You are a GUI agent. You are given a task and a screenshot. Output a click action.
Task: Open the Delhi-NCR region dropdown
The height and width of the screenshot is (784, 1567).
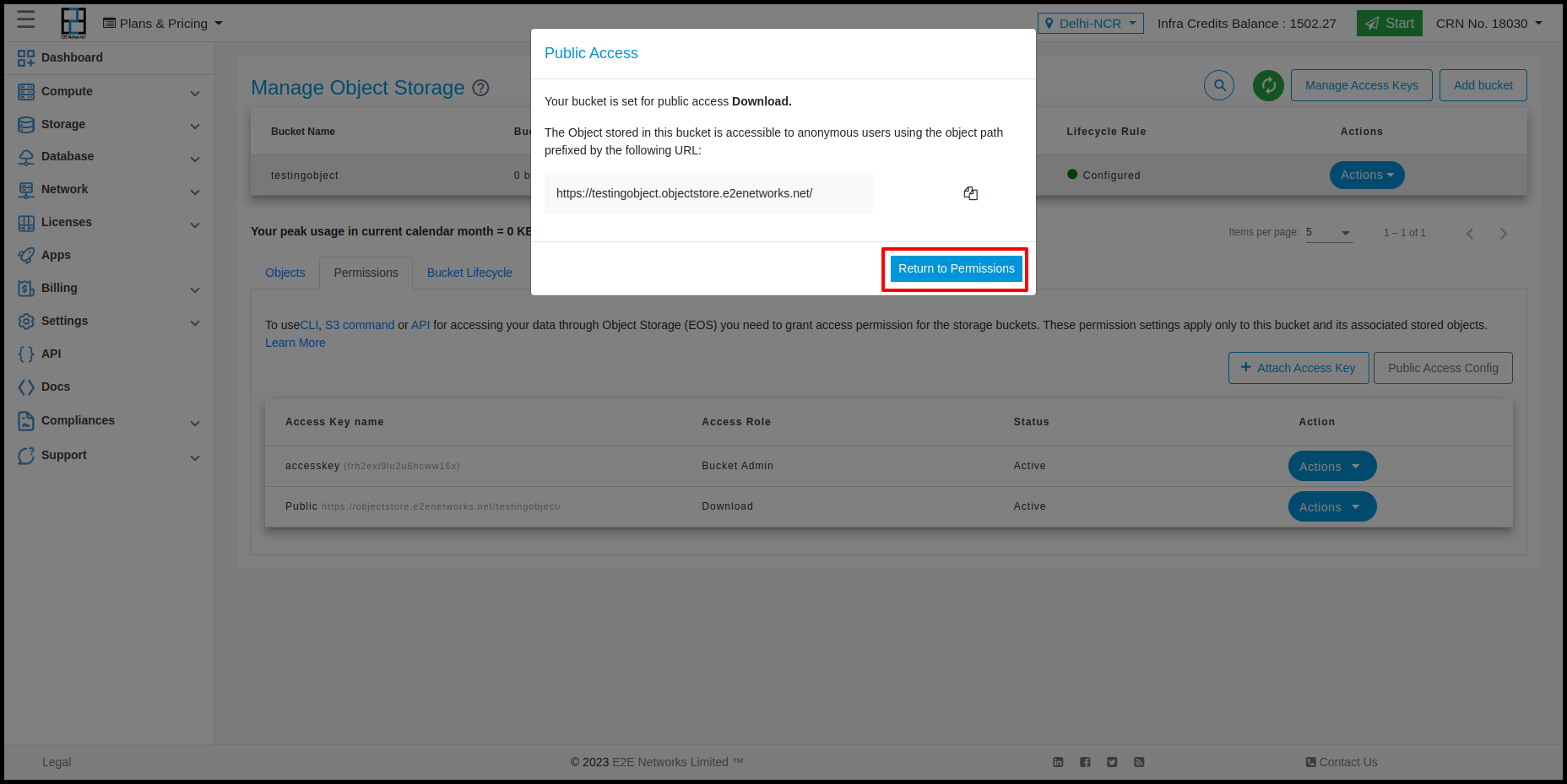point(1091,24)
